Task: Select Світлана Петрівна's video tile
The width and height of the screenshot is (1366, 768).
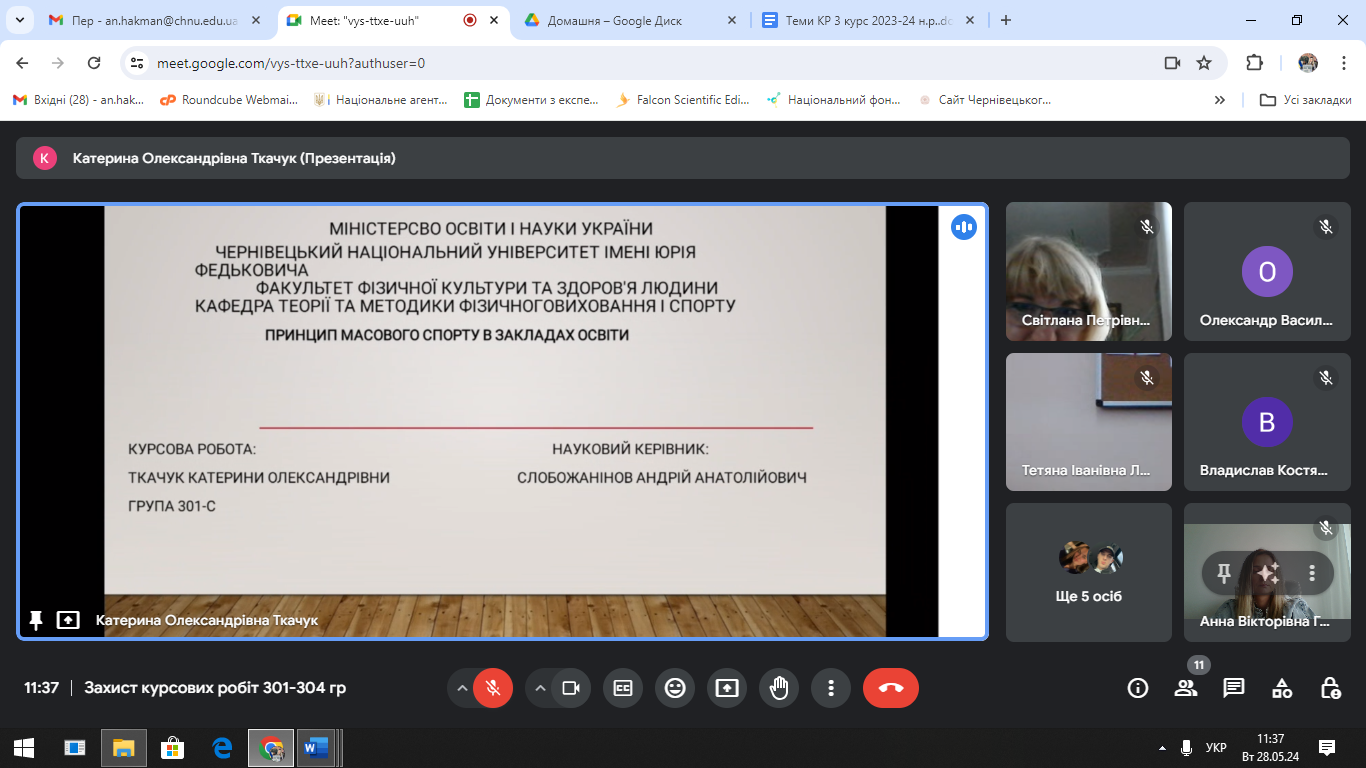Action: point(1089,272)
